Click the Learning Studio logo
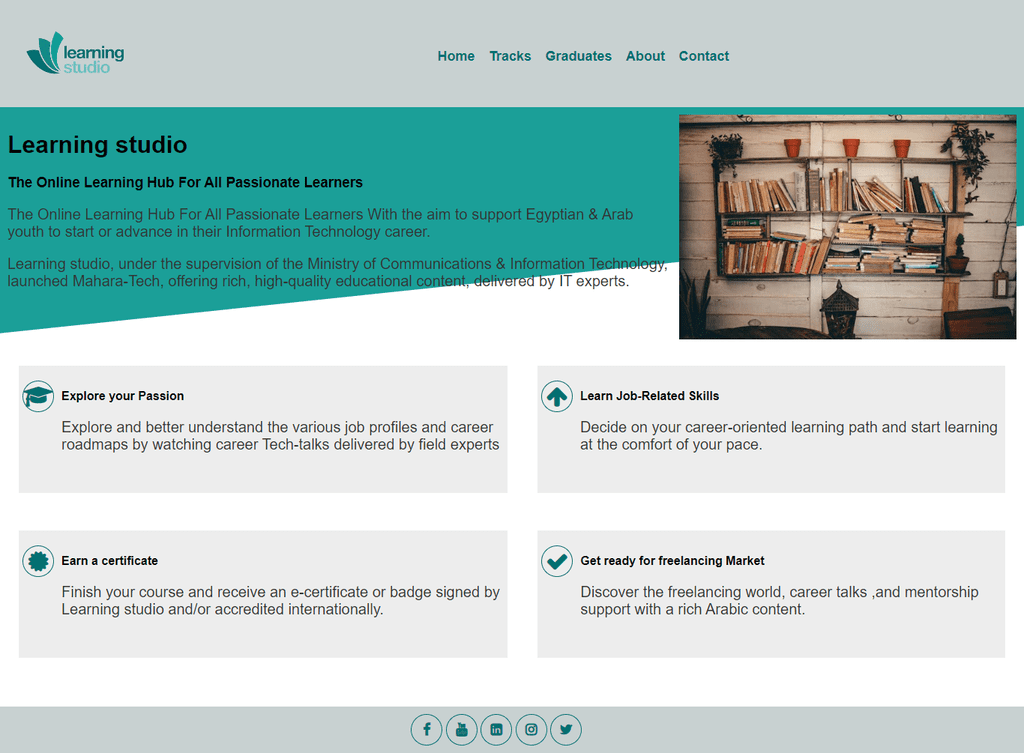The height and width of the screenshot is (753, 1024). coord(75,53)
